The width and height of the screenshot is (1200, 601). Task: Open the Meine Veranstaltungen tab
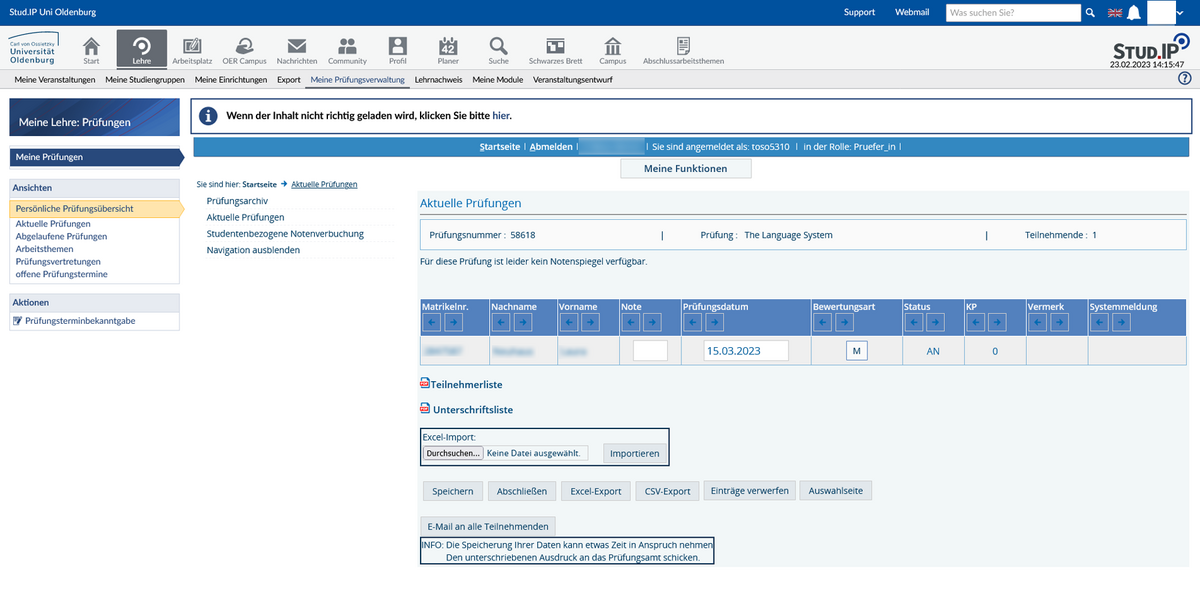[54, 79]
